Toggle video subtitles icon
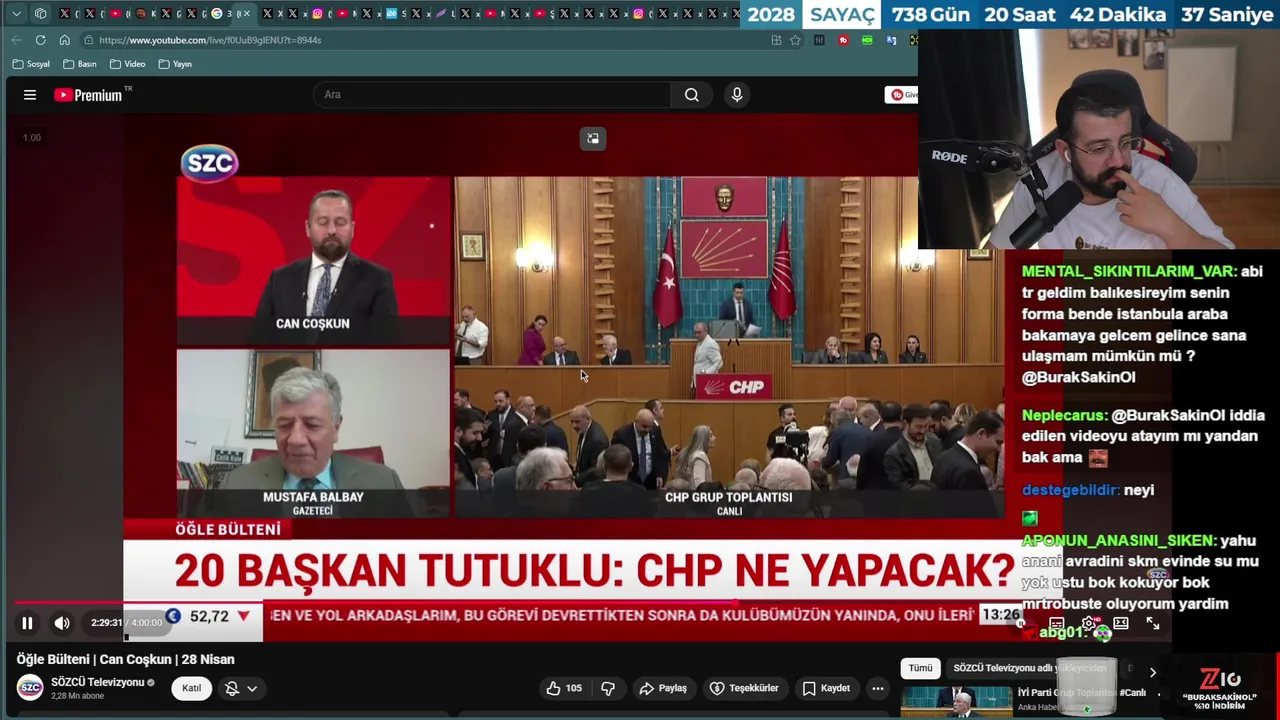The width and height of the screenshot is (1280, 720). [x=1056, y=623]
